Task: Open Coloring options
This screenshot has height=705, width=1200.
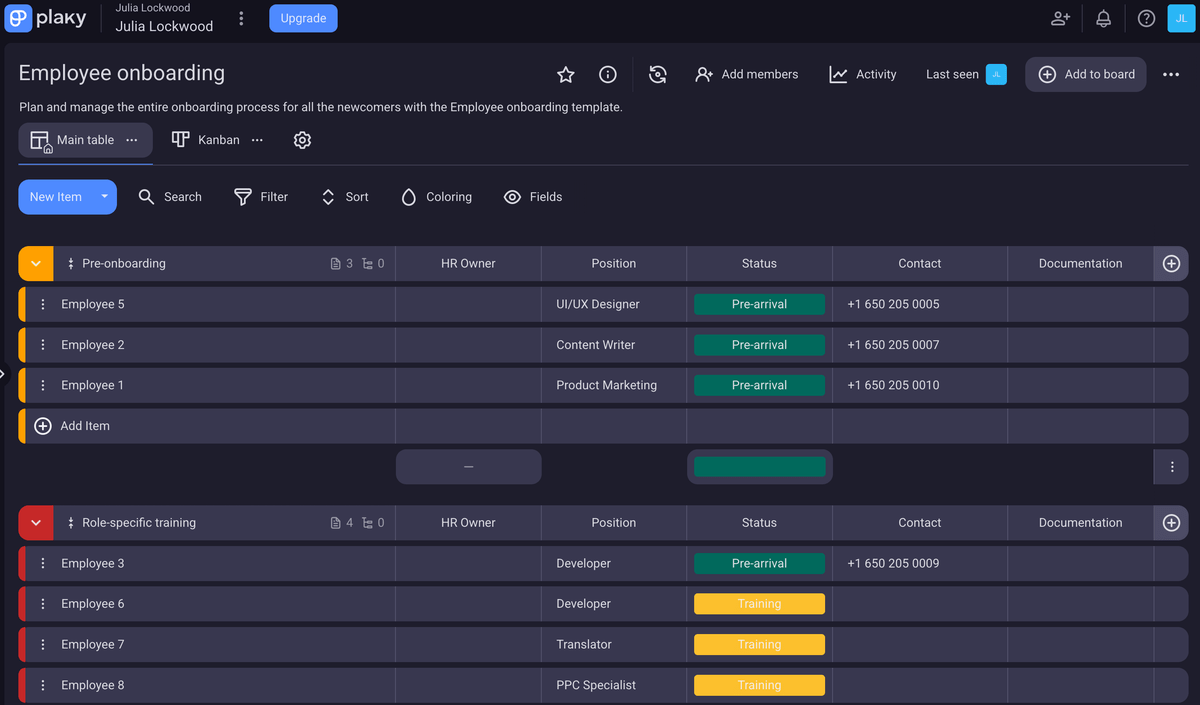Action: pyautogui.click(x=436, y=197)
